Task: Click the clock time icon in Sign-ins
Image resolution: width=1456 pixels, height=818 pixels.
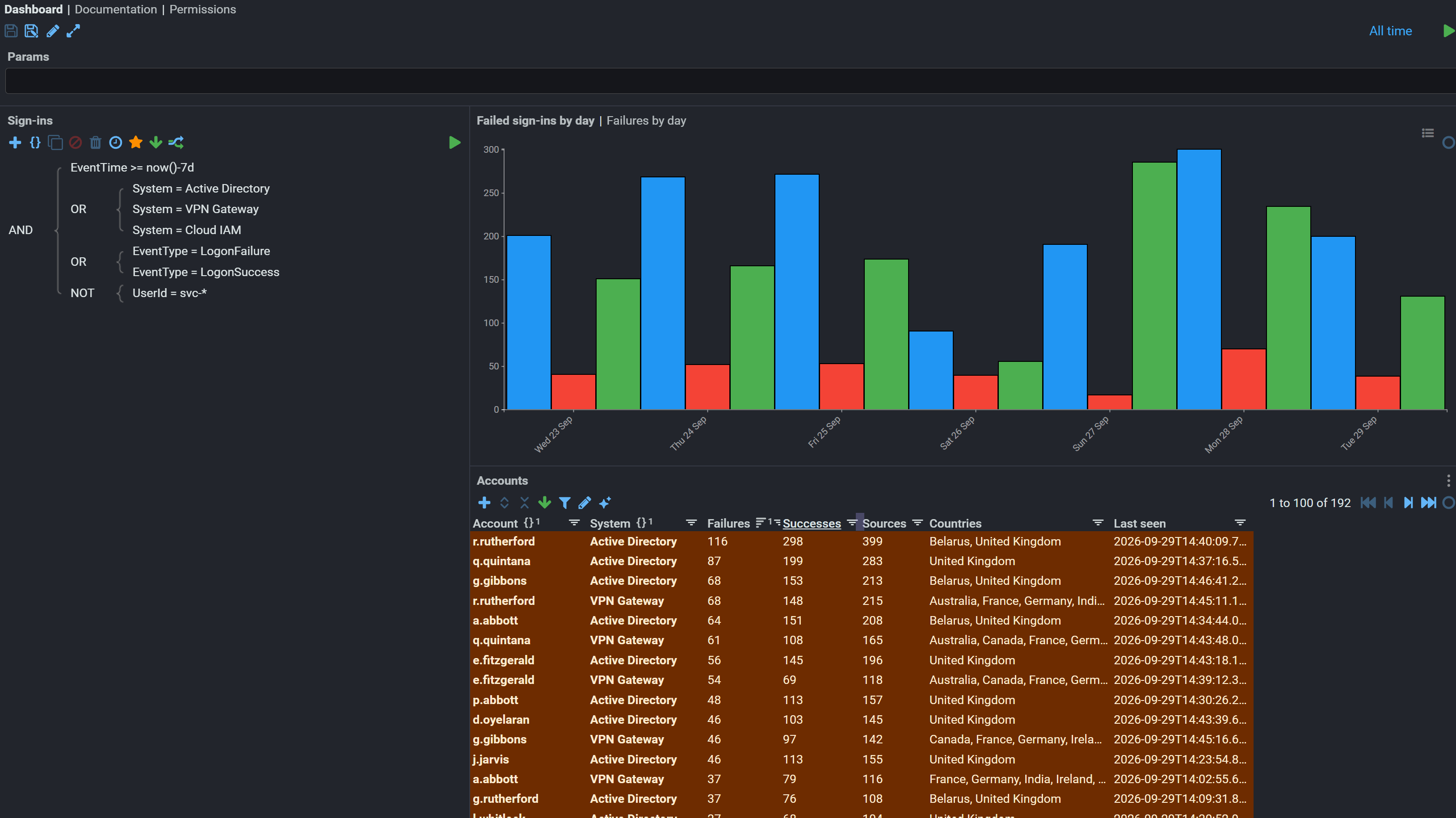Action: pyautogui.click(x=115, y=143)
